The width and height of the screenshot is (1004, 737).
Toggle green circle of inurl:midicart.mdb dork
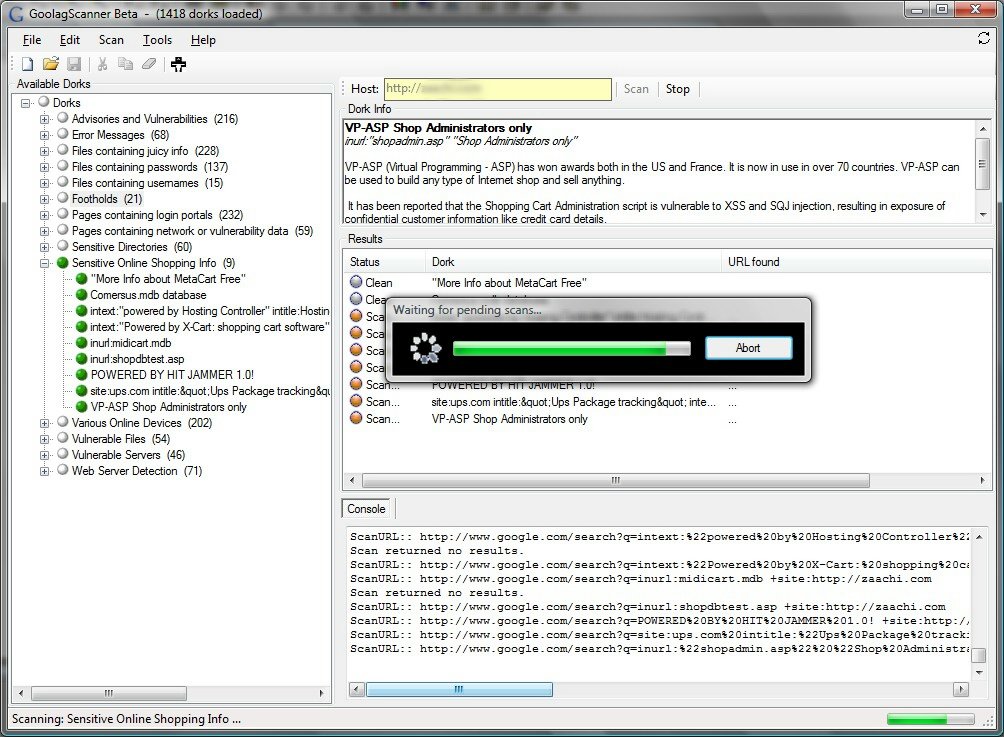pyautogui.click(x=81, y=343)
